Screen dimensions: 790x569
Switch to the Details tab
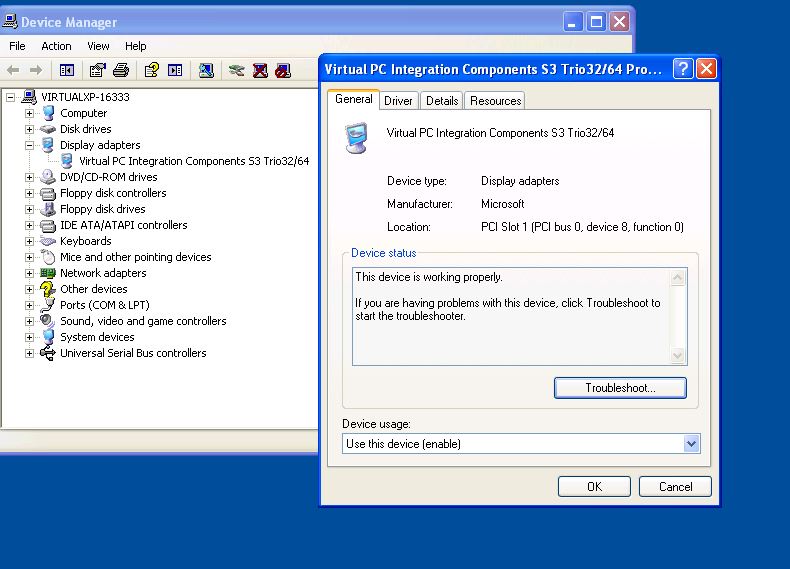442,101
